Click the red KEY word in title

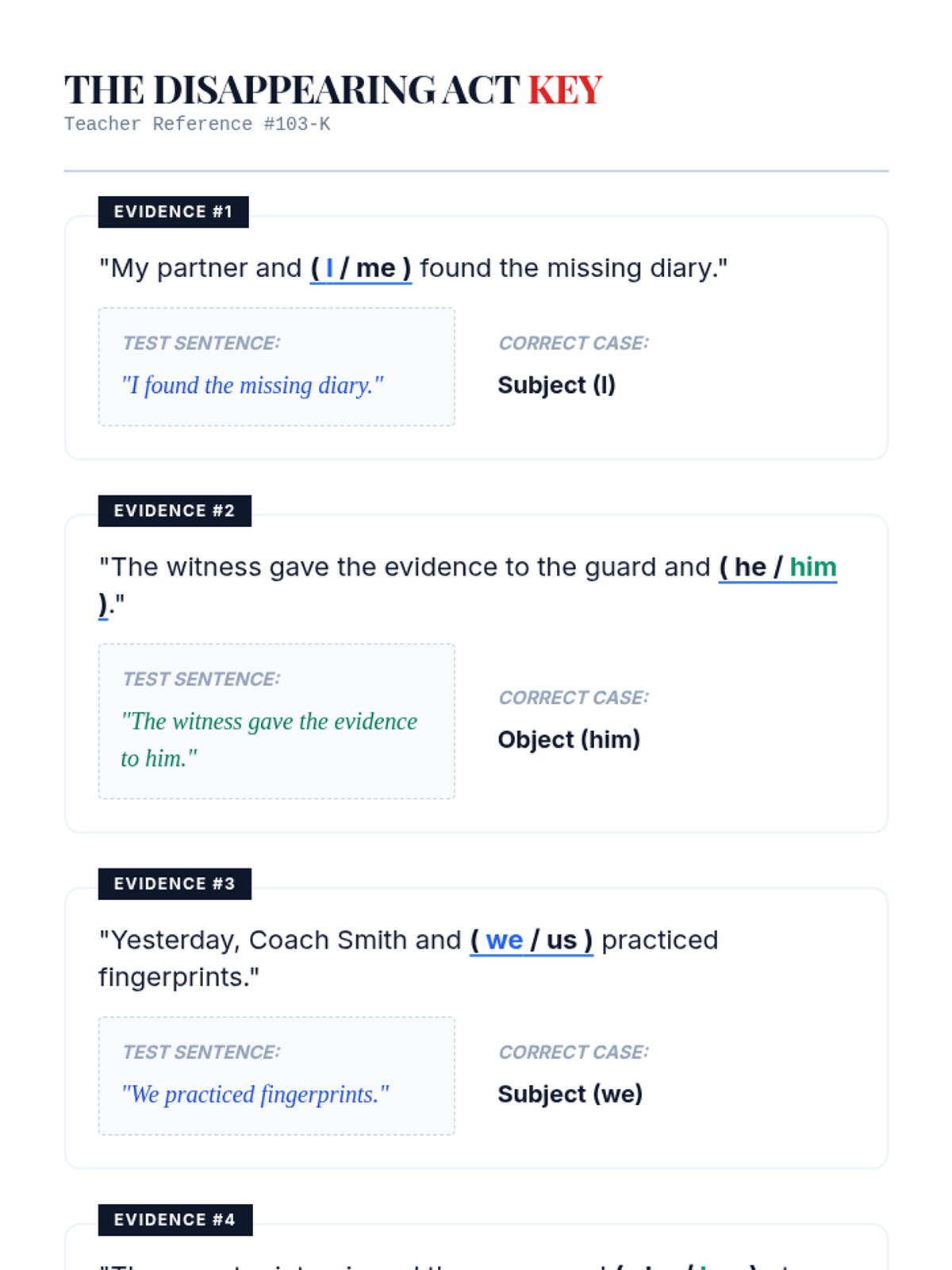565,90
